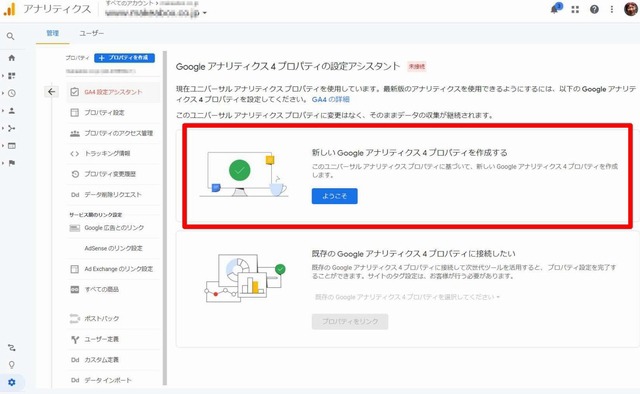The width and height of the screenshot is (640, 394).
Task: Open the help question mark icon
Action: coord(594,9)
